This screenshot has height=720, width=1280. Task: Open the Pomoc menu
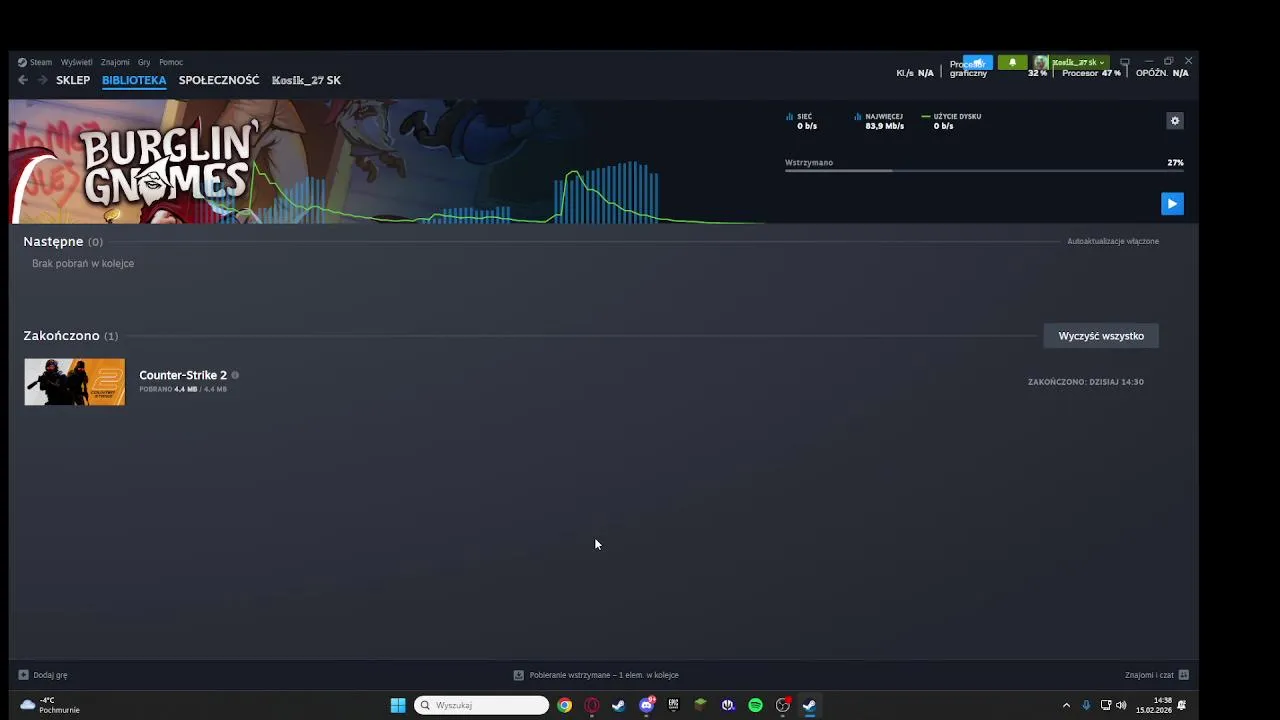point(171,62)
